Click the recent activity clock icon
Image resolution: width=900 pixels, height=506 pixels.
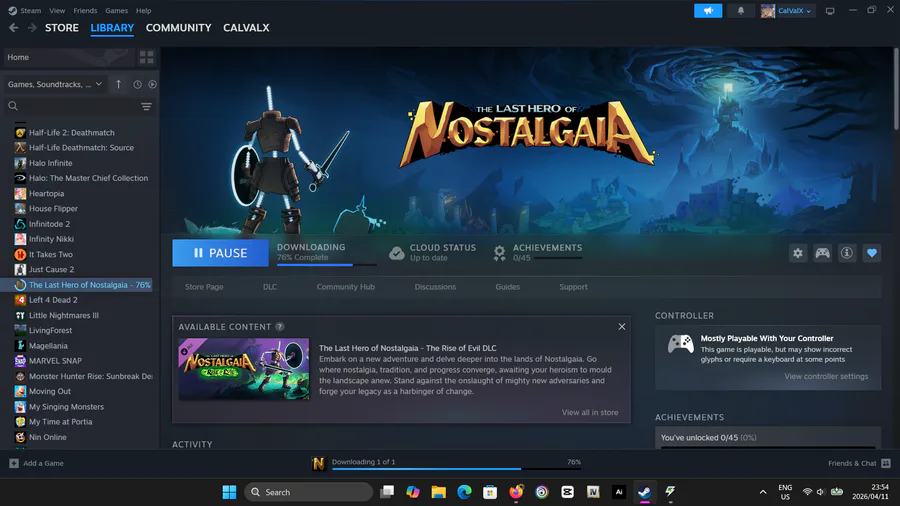click(x=137, y=84)
